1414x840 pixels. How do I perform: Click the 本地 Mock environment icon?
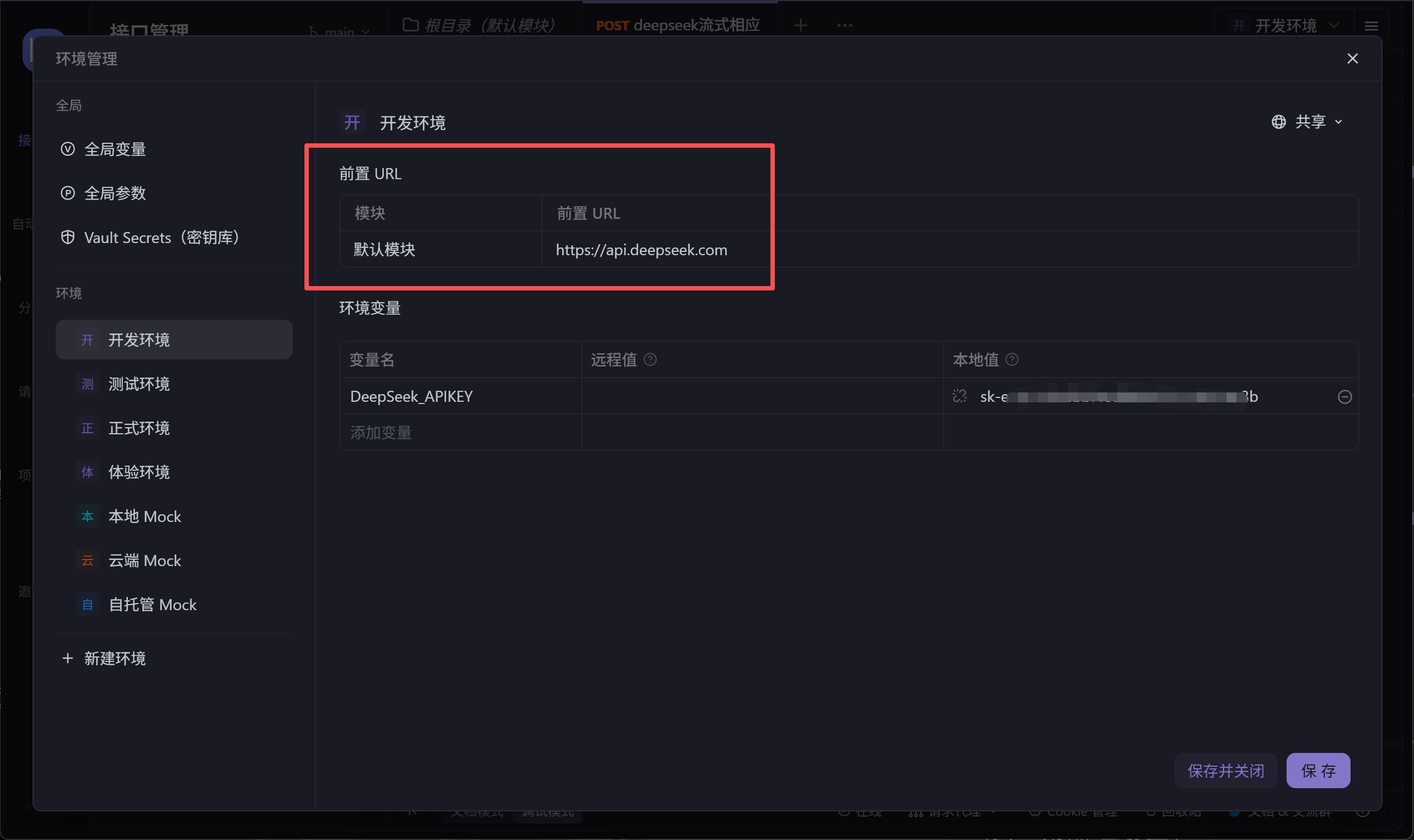click(x=87, y=516)
